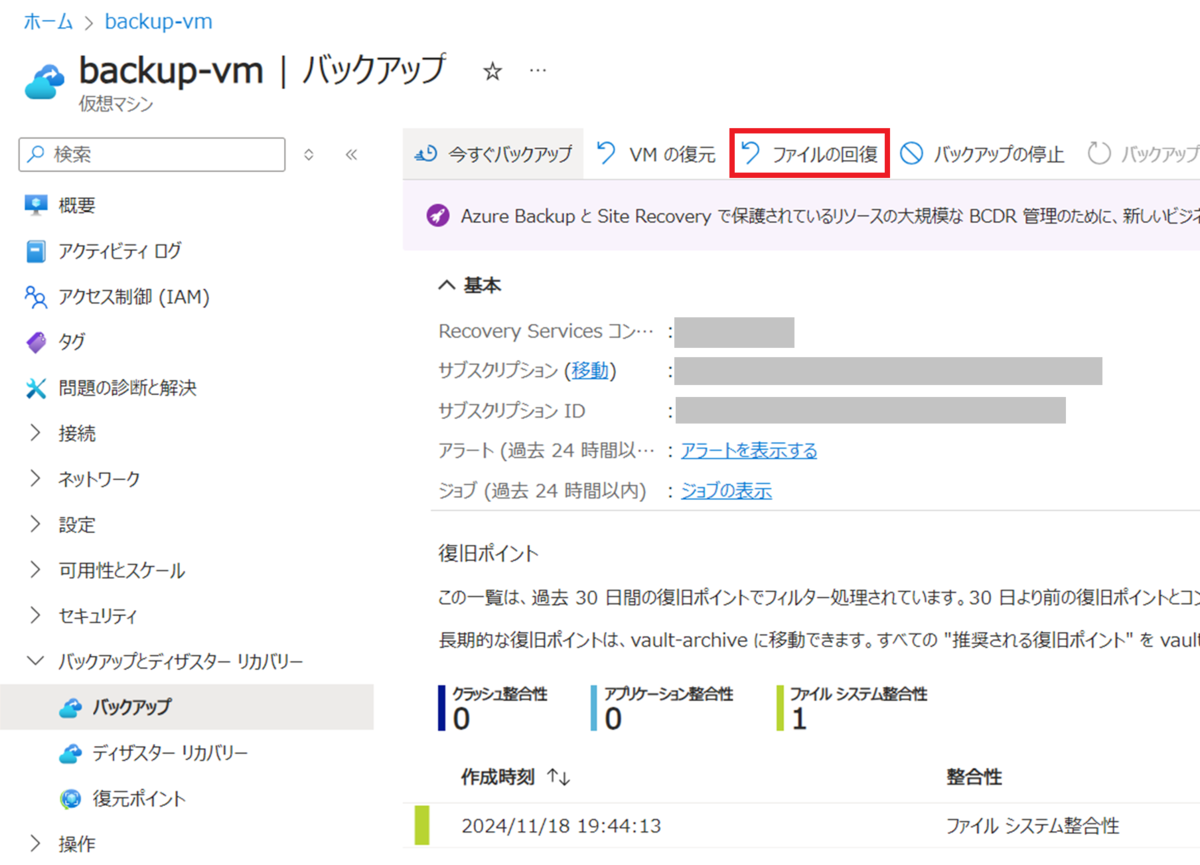
Task: Open アラートを表示する link
Action: (x=749, y=451)
